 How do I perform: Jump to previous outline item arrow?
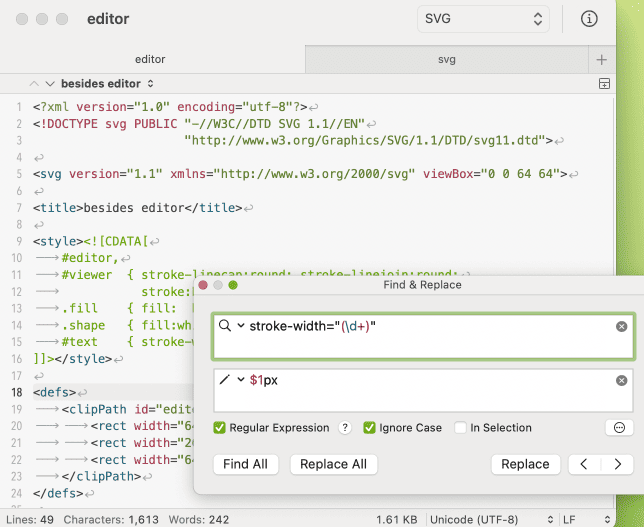(x=34, y=84)
